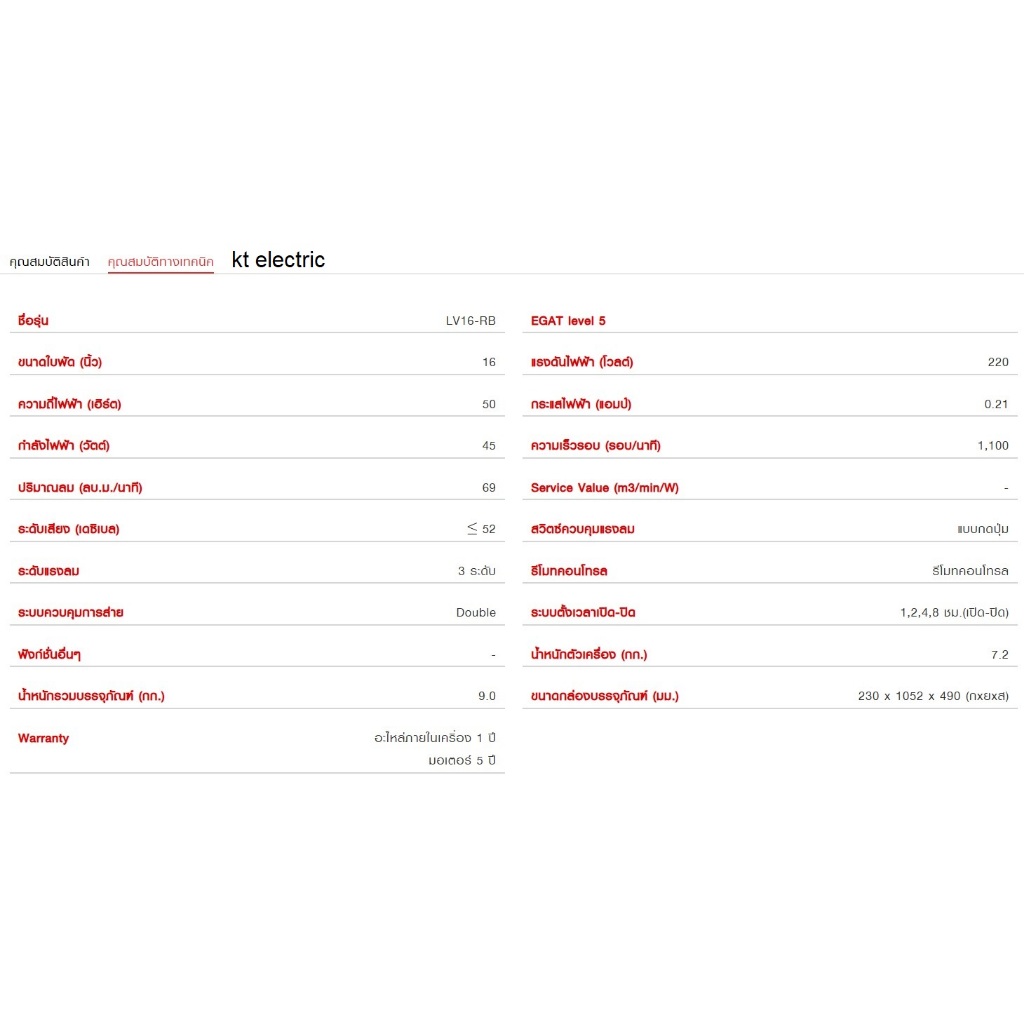Select the LV16-RB model name value
Screen dimensions: 1024x1024
point(470,321)
